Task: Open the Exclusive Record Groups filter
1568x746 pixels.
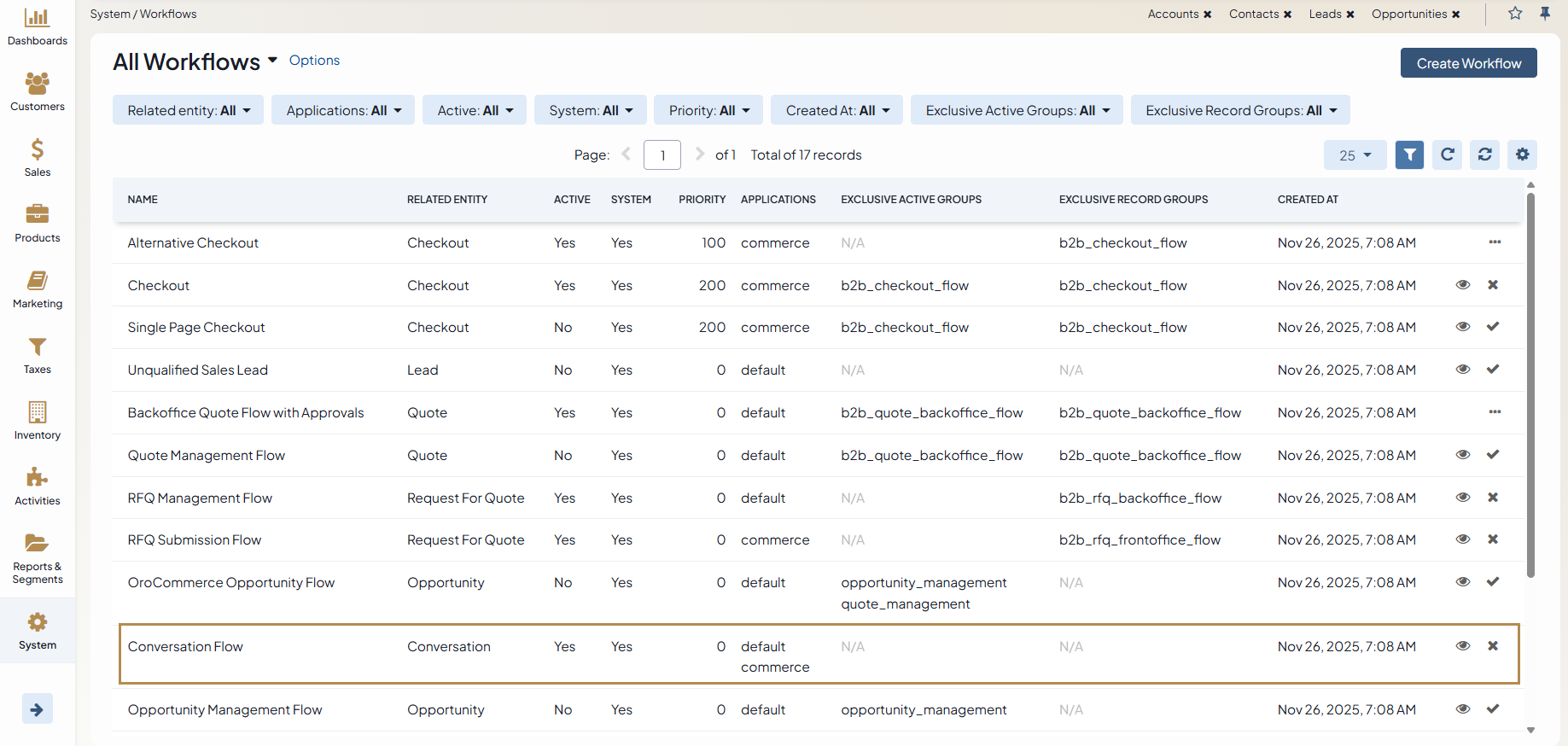Action: 1239,110
